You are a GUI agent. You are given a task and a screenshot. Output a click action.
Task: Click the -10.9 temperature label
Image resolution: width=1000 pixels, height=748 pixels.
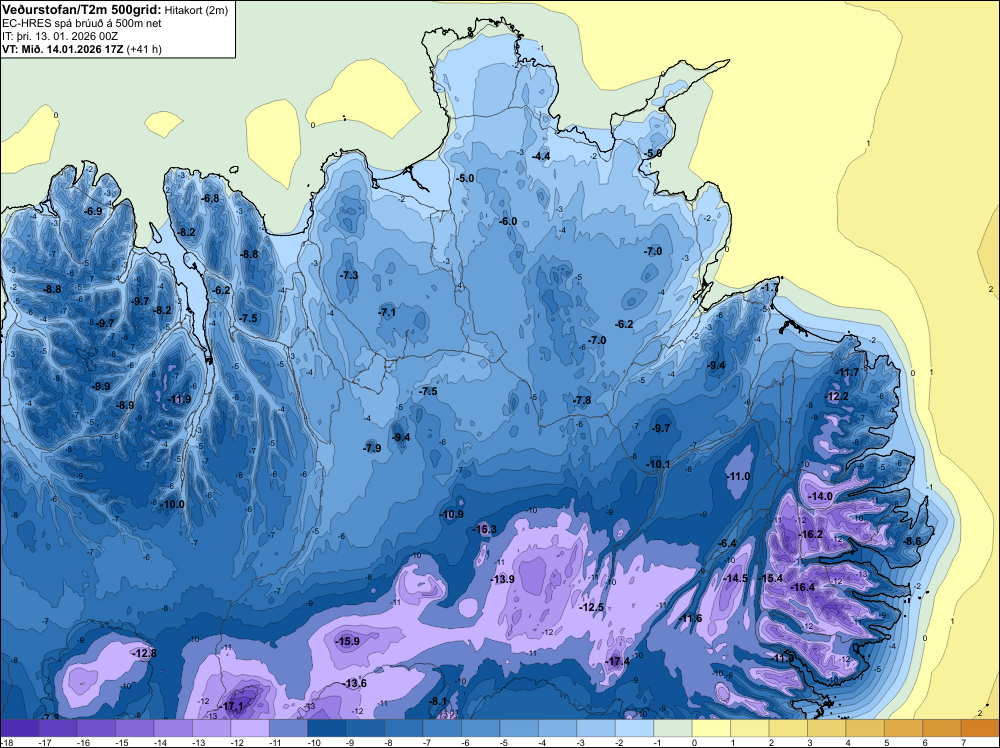(452, 515)
